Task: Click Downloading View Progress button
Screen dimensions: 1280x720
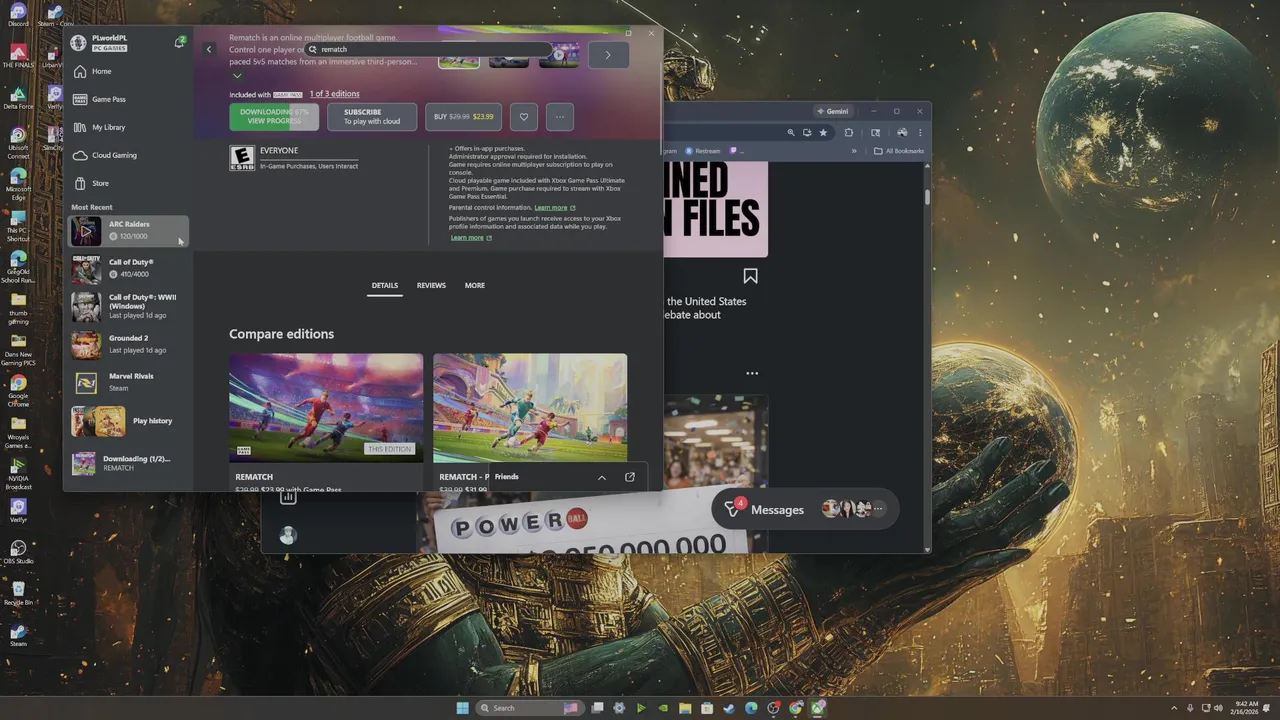Action: tap(274, 117)
